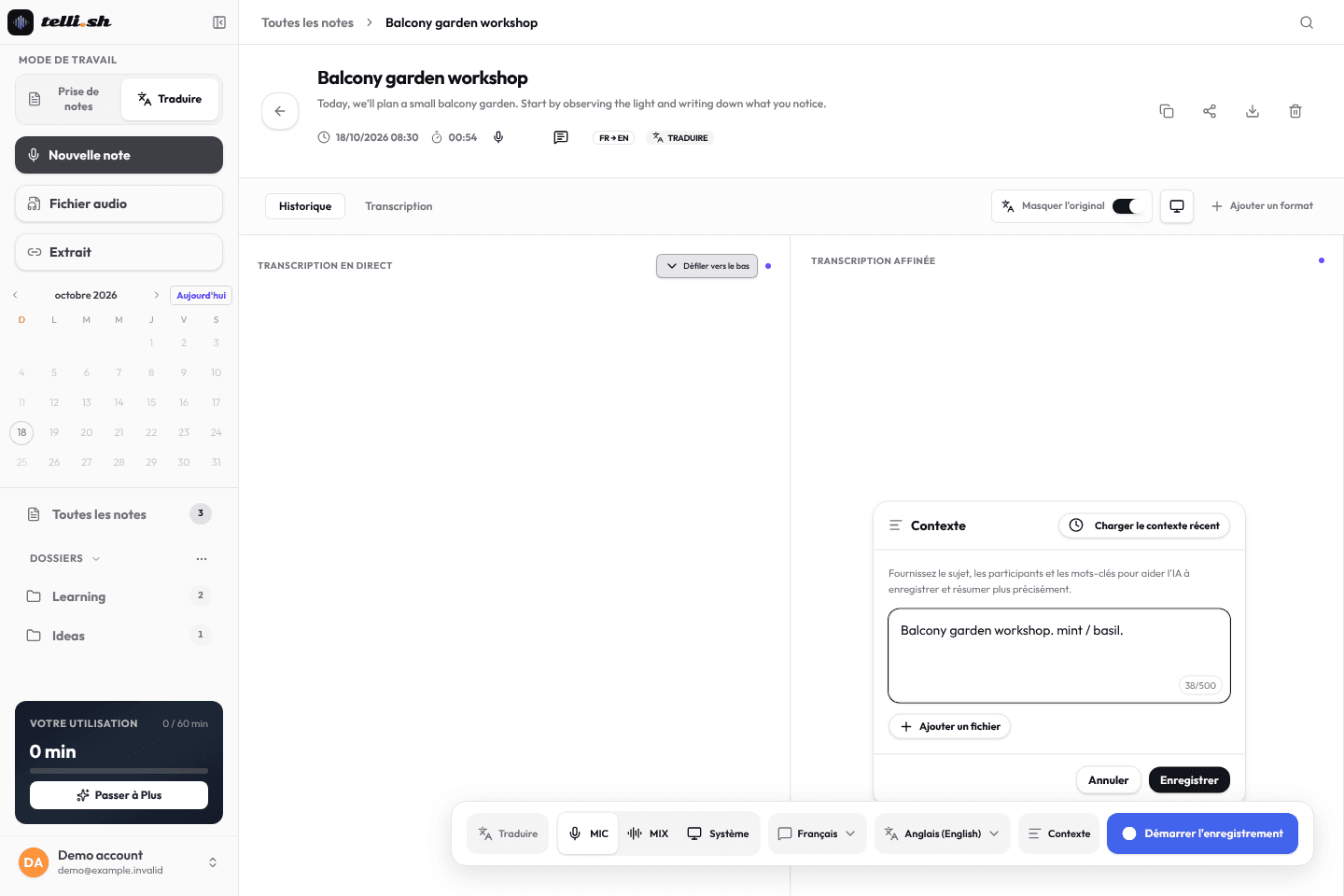Download the note with the download icon
The width and height of the screenshot is (1344, 896).
click(x=1253, y=111)
